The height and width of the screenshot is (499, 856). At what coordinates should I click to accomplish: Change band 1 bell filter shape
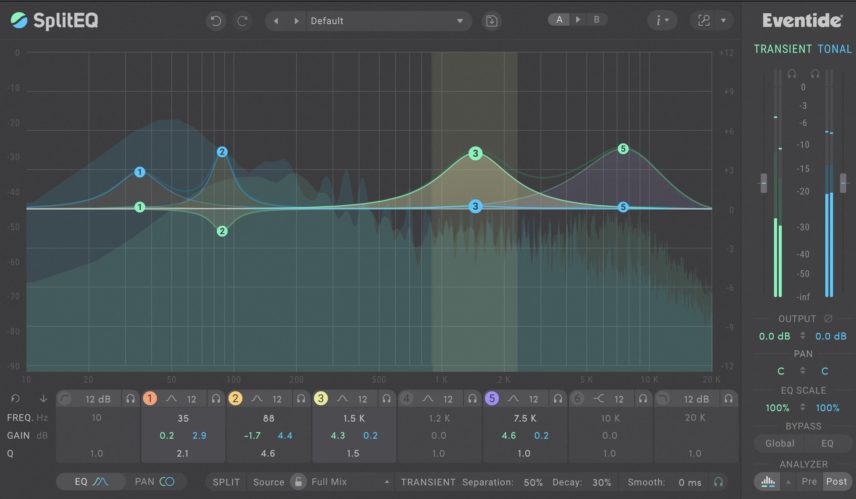[x=171, y=399]
